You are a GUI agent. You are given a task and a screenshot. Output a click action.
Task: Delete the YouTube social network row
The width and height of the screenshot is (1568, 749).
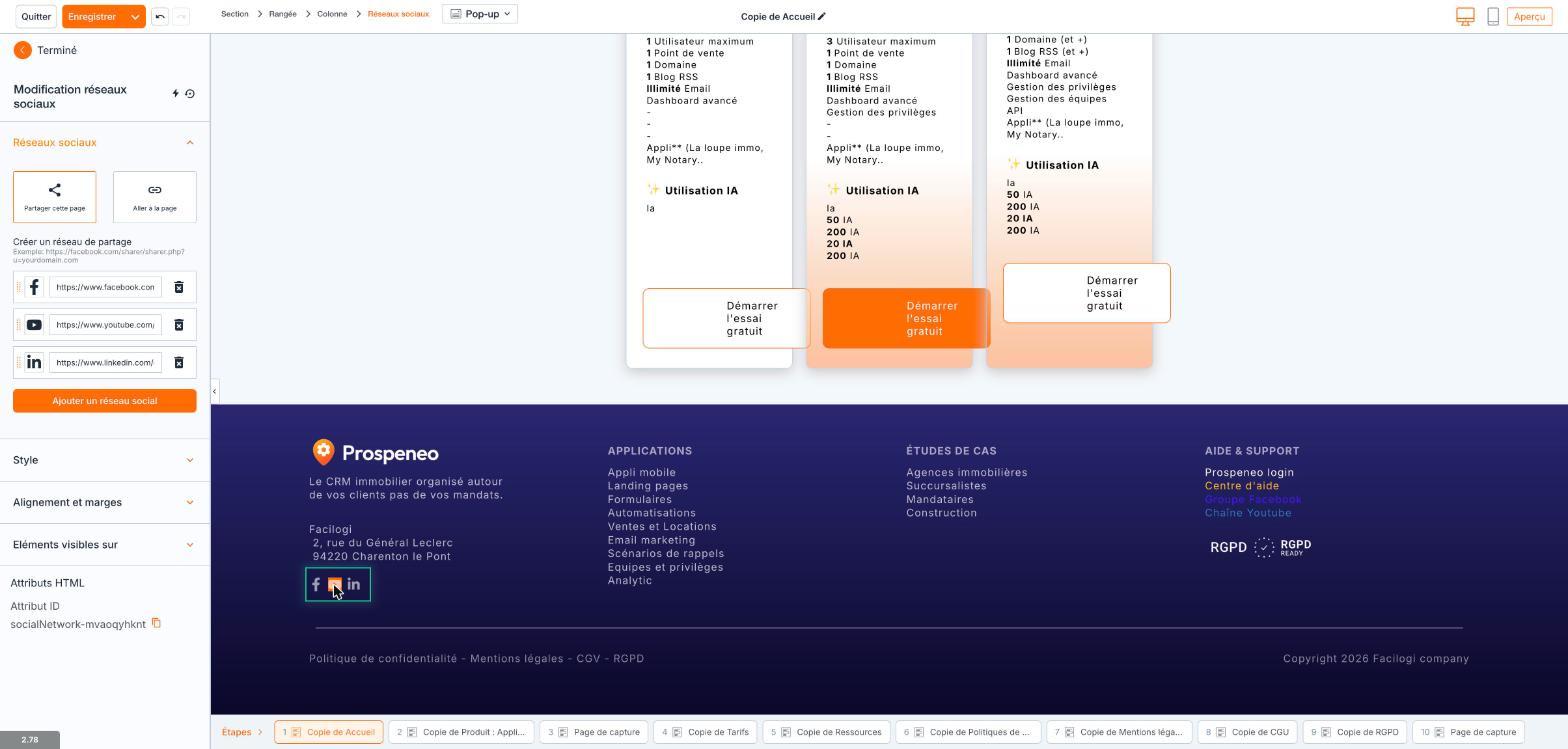pos(179,325)
